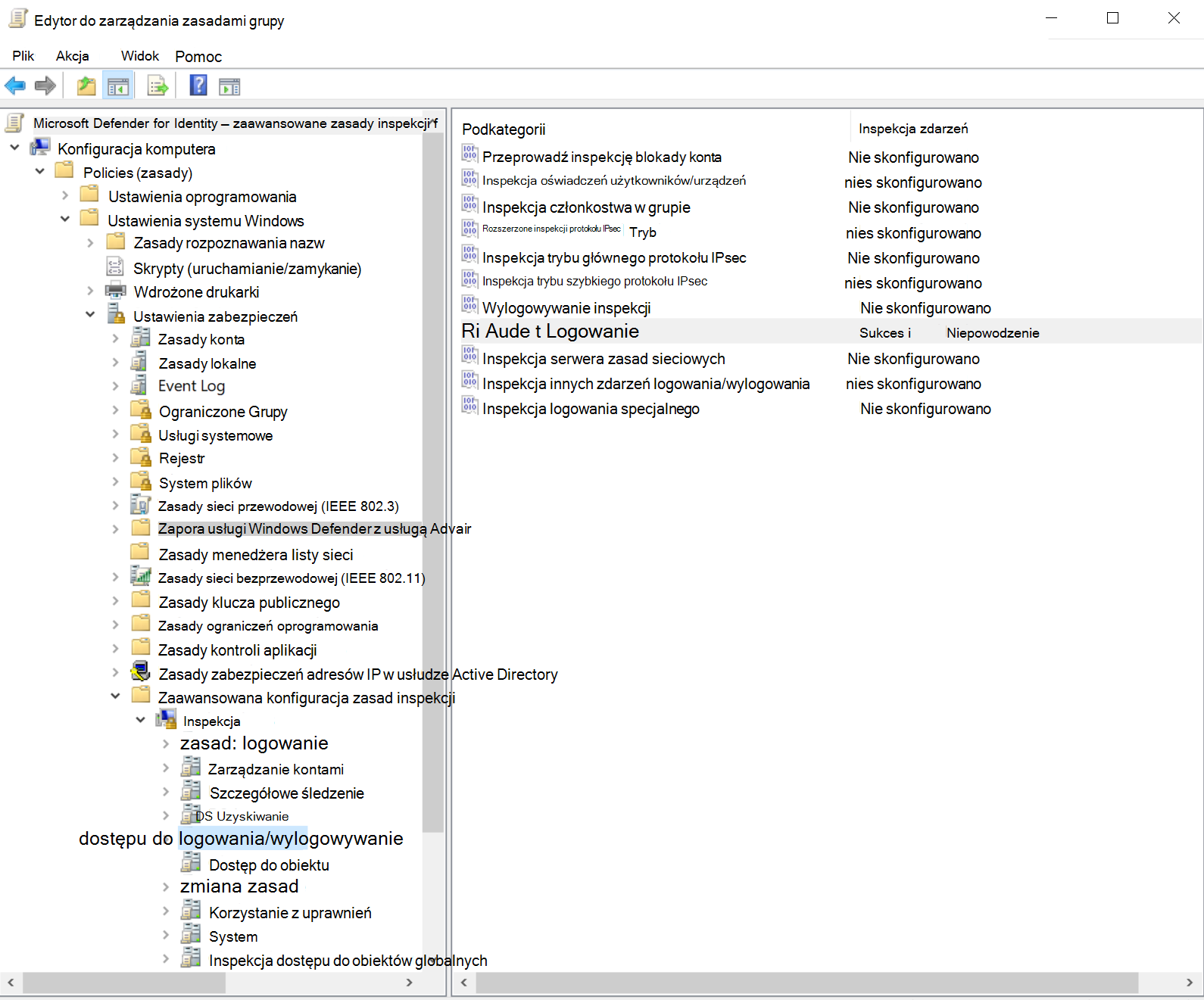This screenshot has width=1204, height=1000.
Task: Click the Przeprowadź inspekcję blokady konta policy icon
Action: click(470, 154)
